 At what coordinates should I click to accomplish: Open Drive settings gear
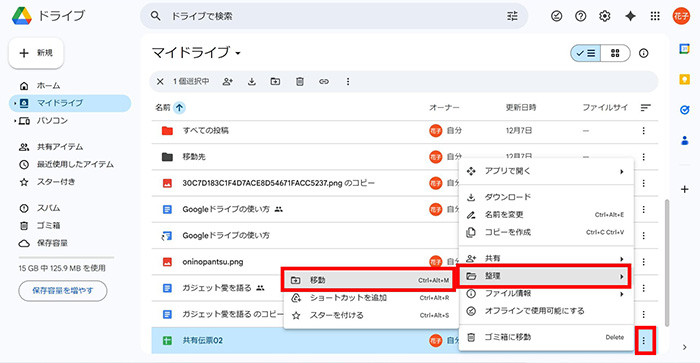[604, 17]
